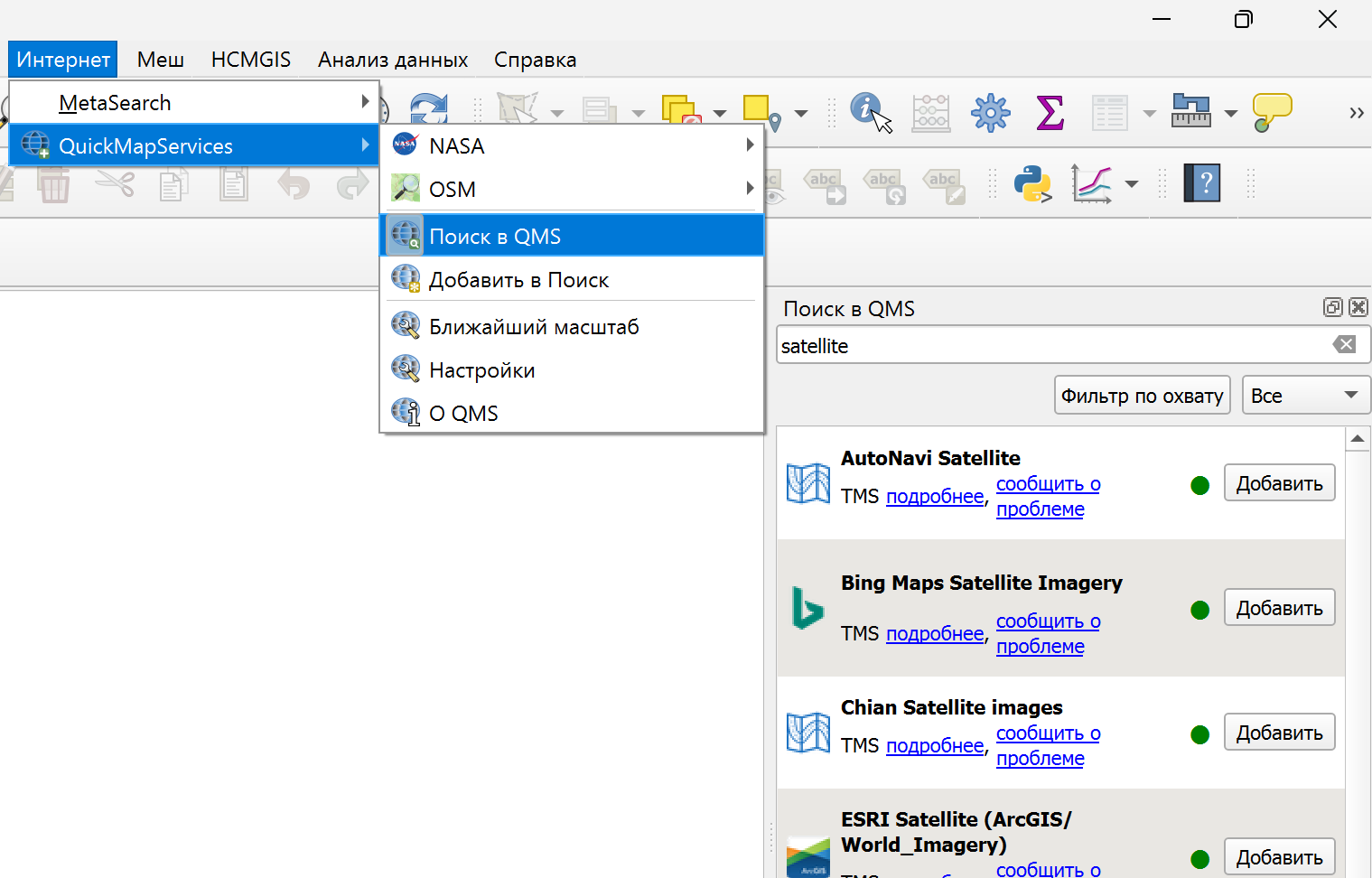
Task: Click the results scrollbar up arrow
Action: pos(1358,439)
